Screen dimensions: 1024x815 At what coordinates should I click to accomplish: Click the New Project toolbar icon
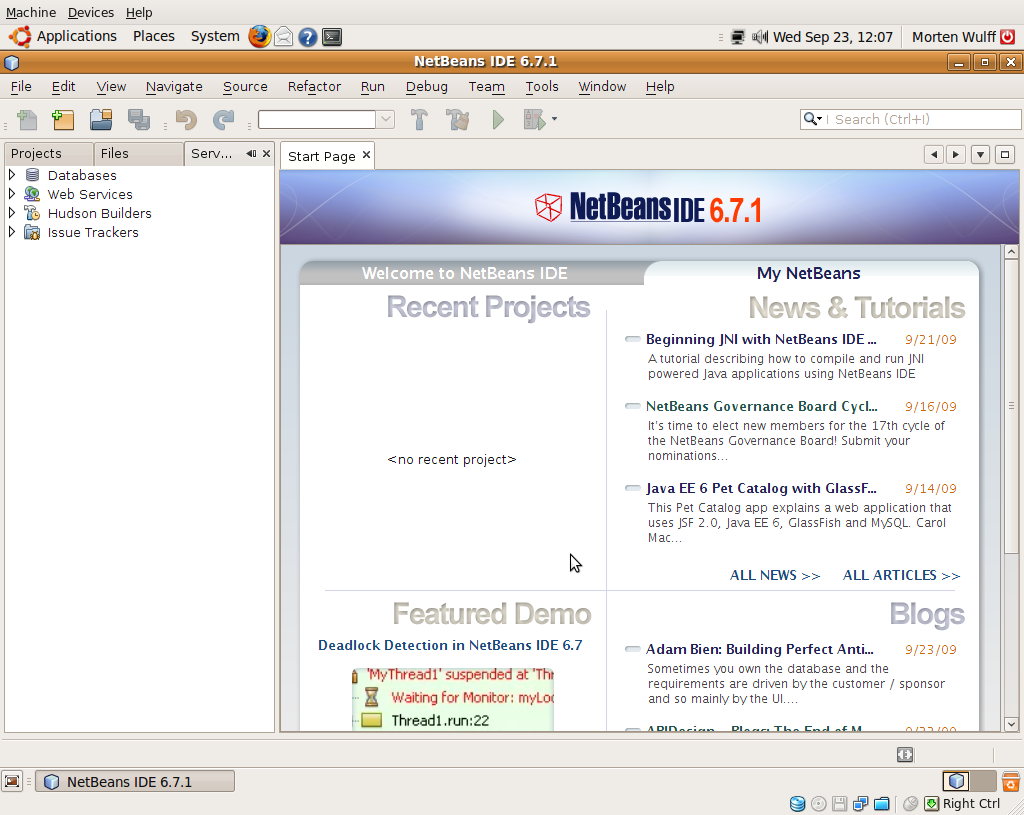click(x=63, y=120)
